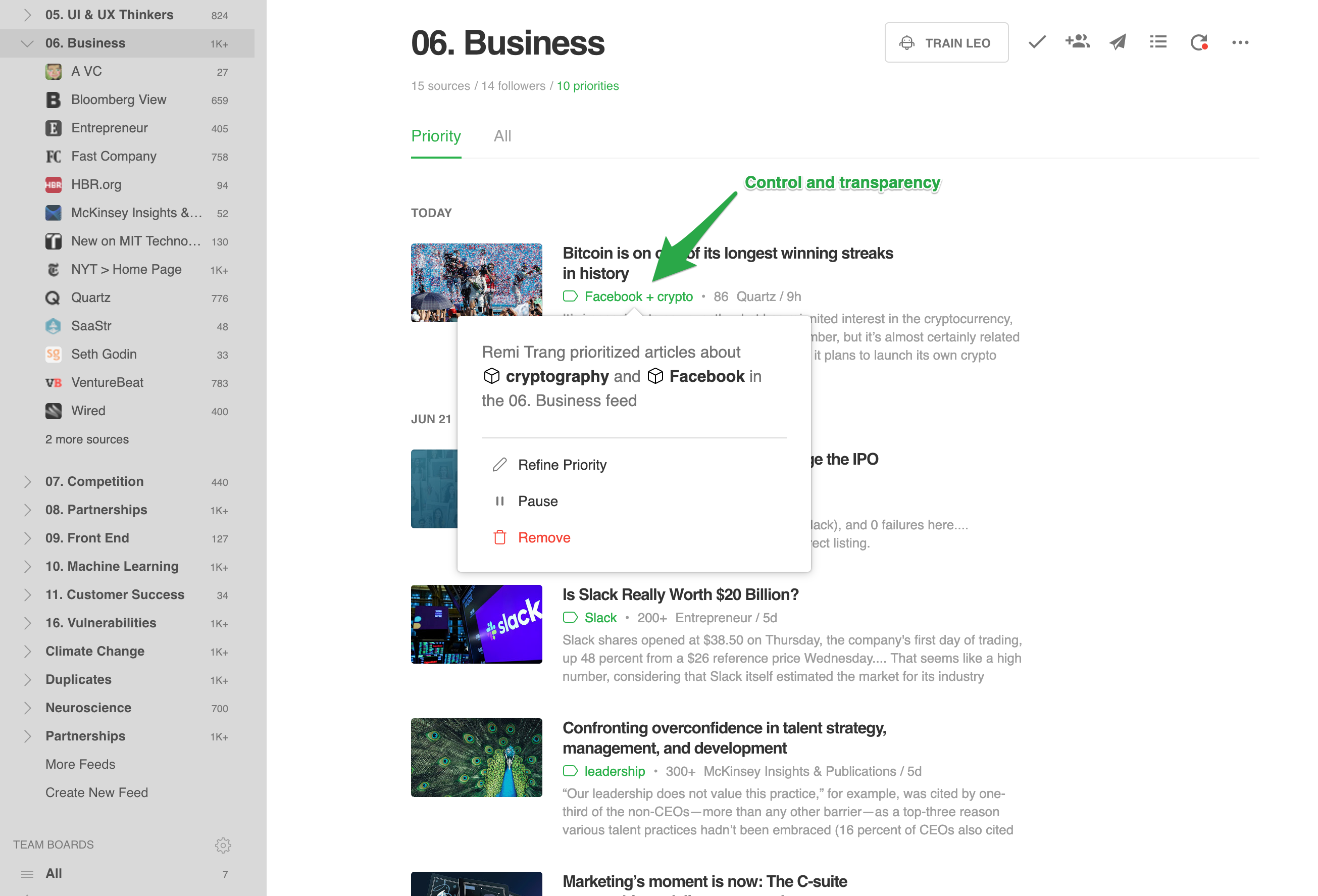Select the A VC source icon

click(54, 71)
